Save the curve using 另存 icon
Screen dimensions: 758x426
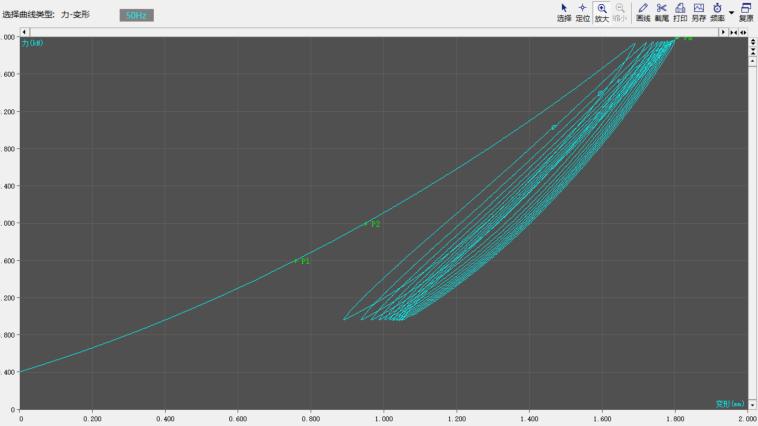coord(699,12)
